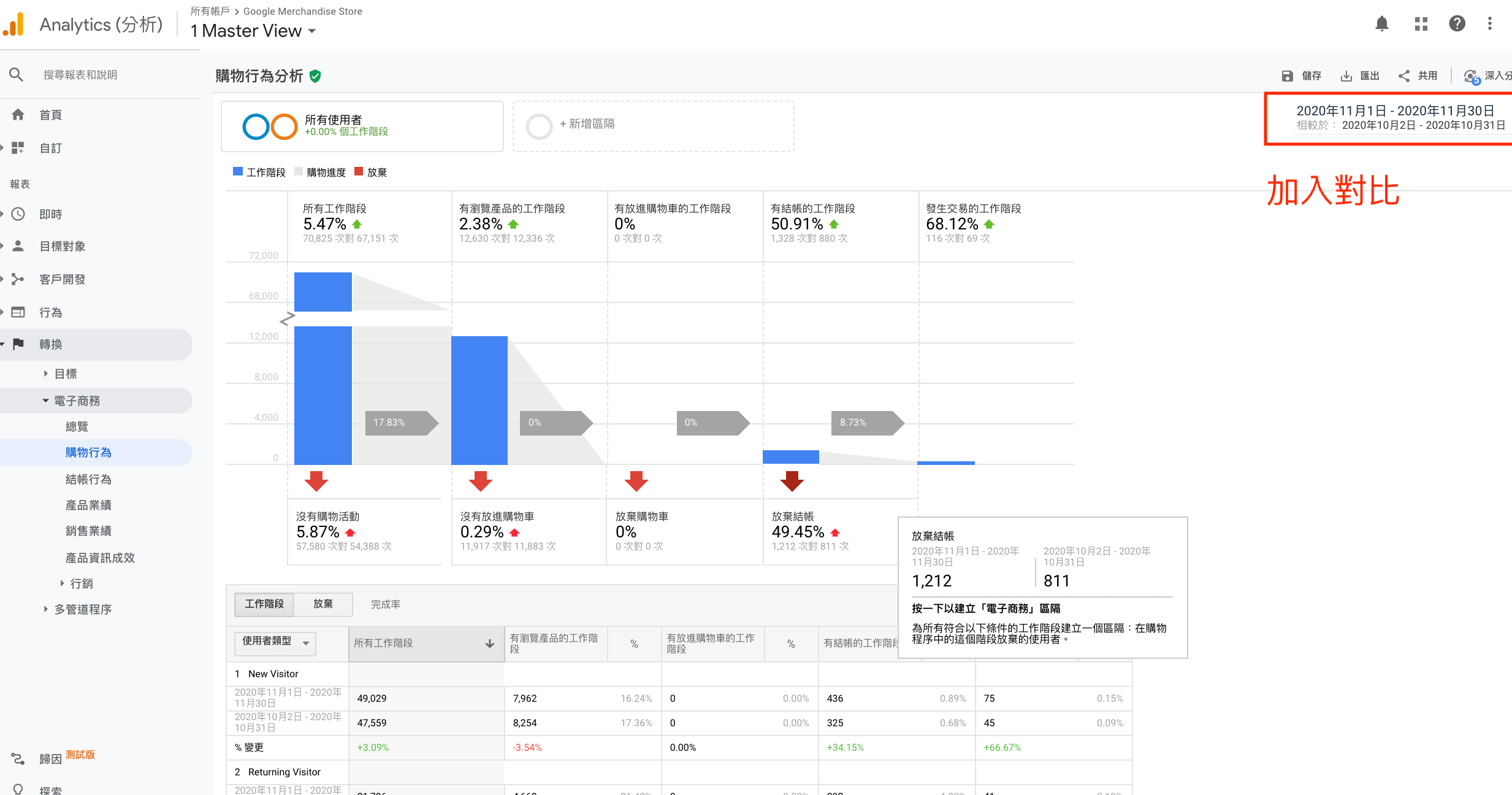Open the 銷售業績 report

pyautogui.click(x=88, y=531)
